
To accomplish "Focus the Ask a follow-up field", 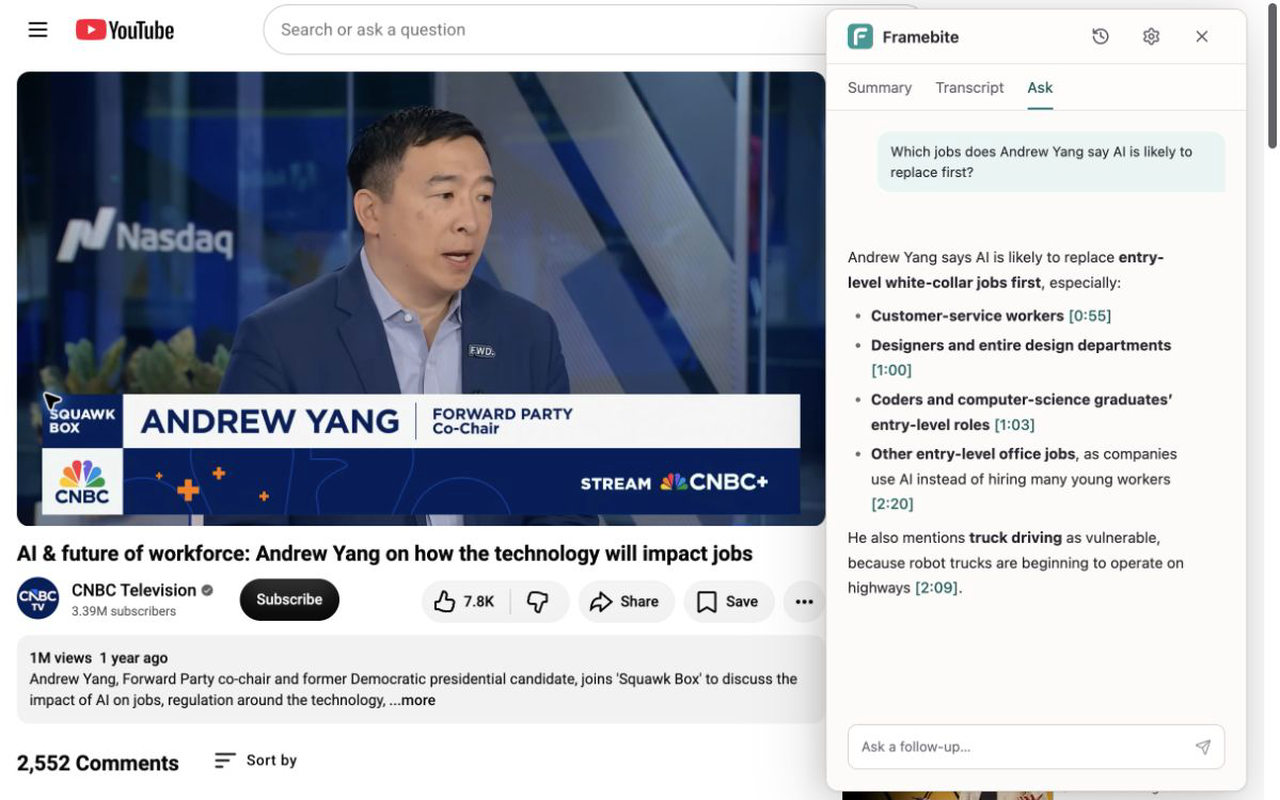I will point(1036,747).
